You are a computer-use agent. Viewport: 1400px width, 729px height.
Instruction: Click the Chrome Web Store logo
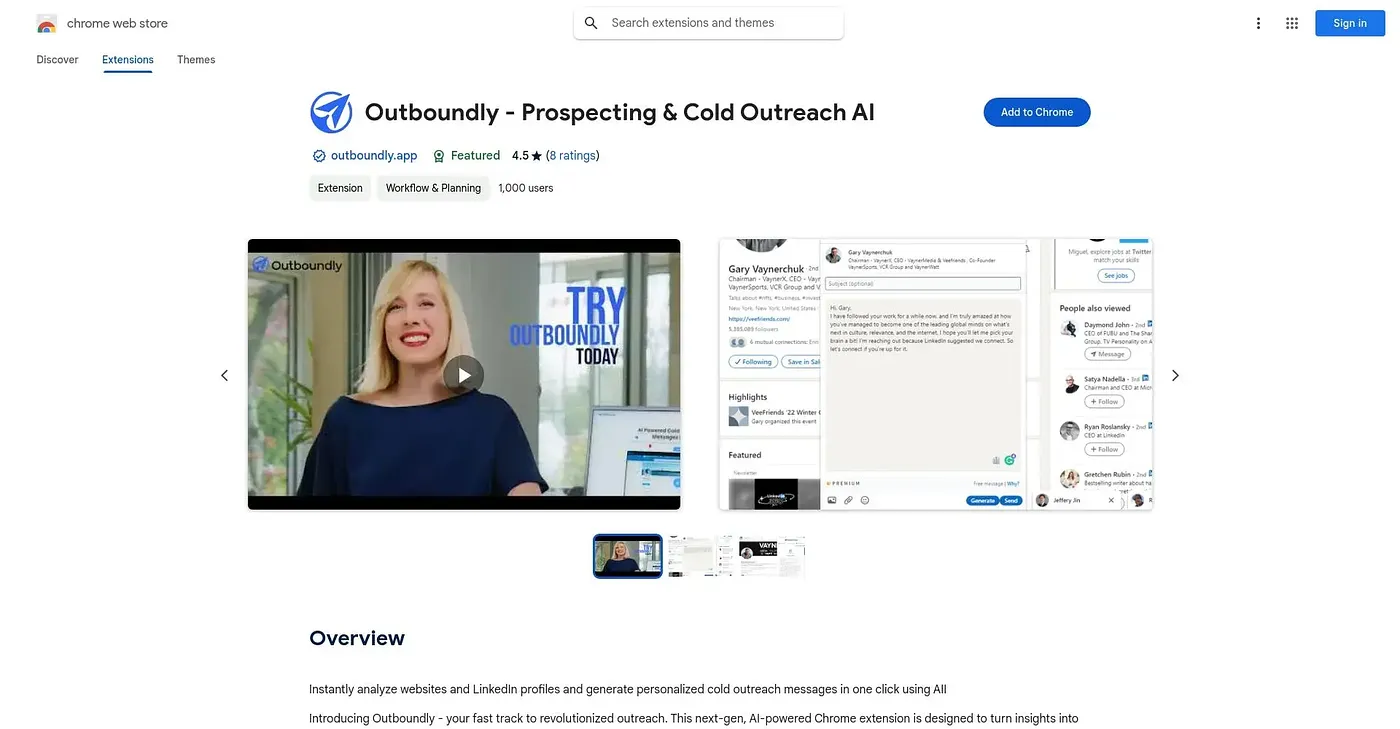click(46, 23)
